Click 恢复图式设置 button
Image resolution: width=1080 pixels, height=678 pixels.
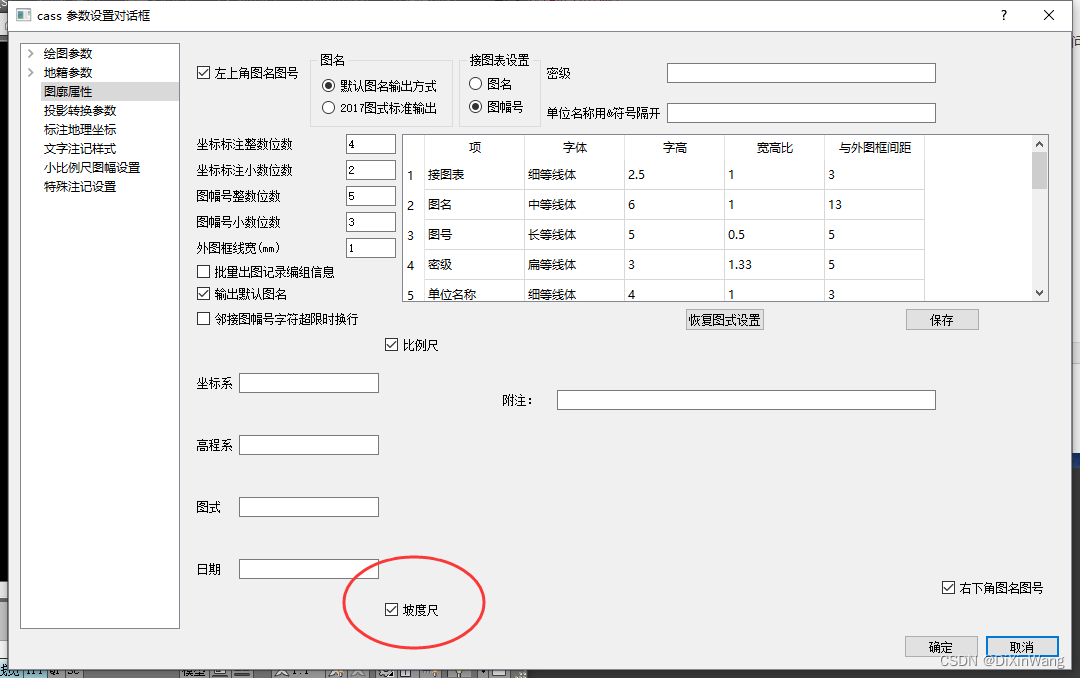725,320
